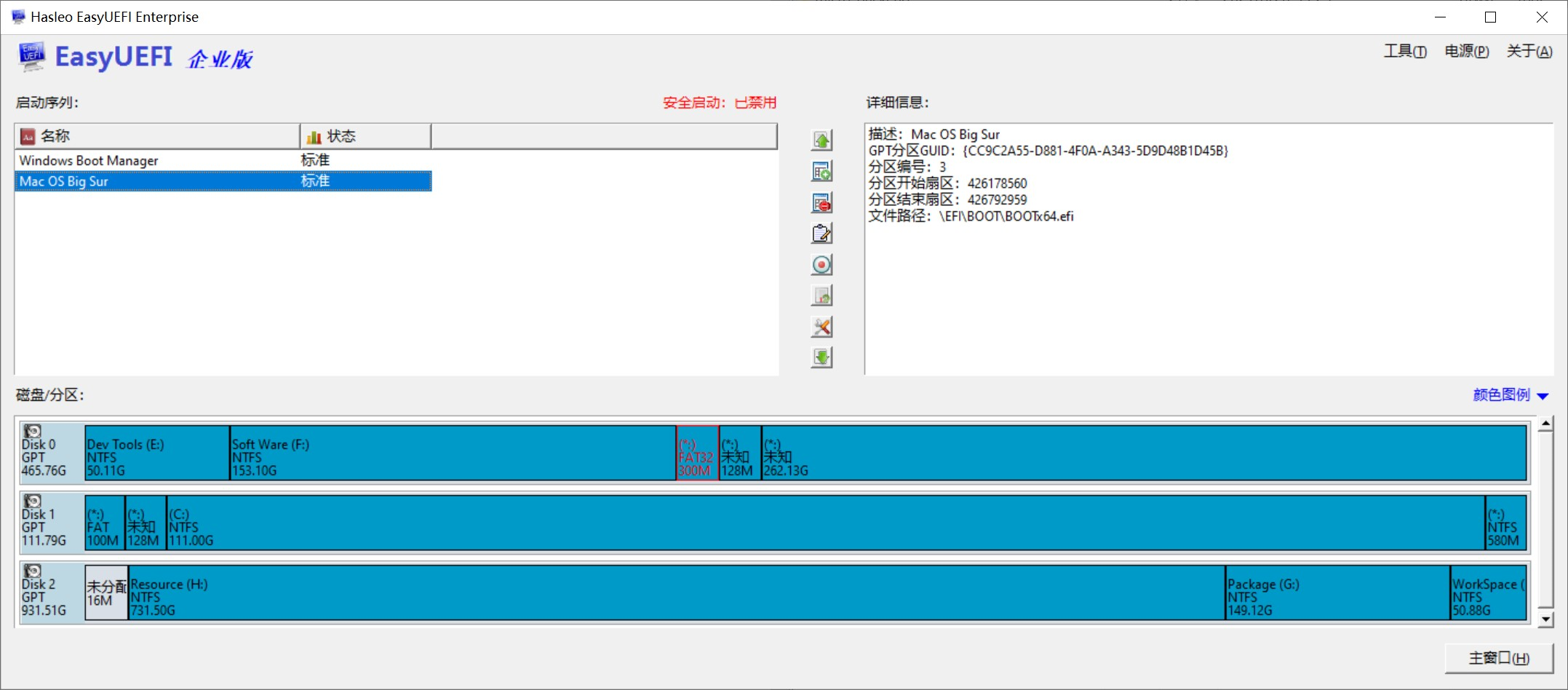1568x690 pixels.
Task: Open the 电源(P) menu
Action: click(1467, 51)
